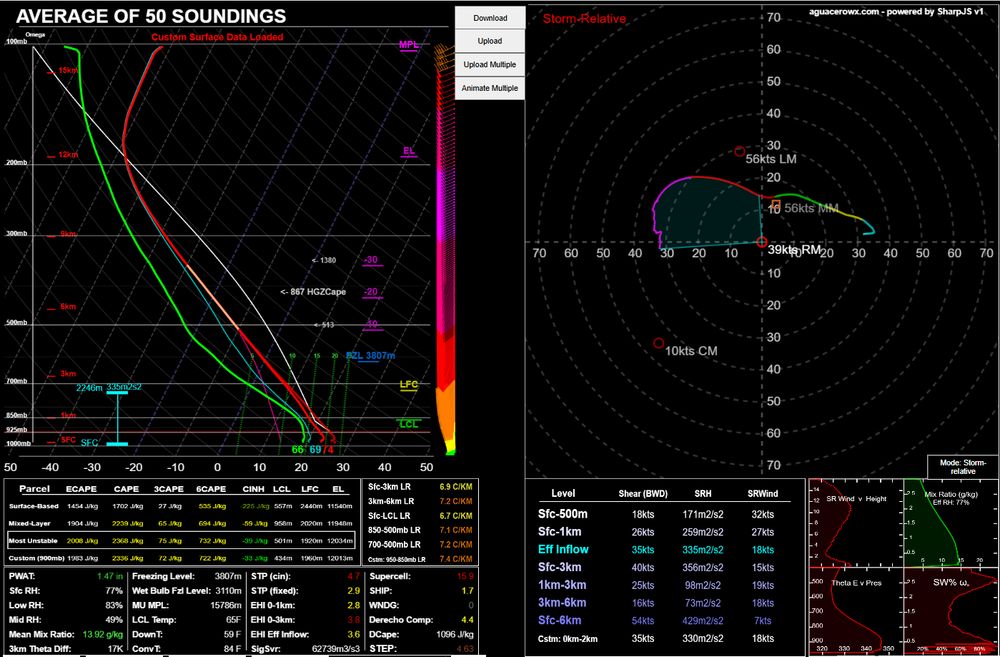Image resolution: width=1000 pixels, height=657 pixels.
Task: Click the Derecho Comp value 4.4
Action: pos(468,620)
